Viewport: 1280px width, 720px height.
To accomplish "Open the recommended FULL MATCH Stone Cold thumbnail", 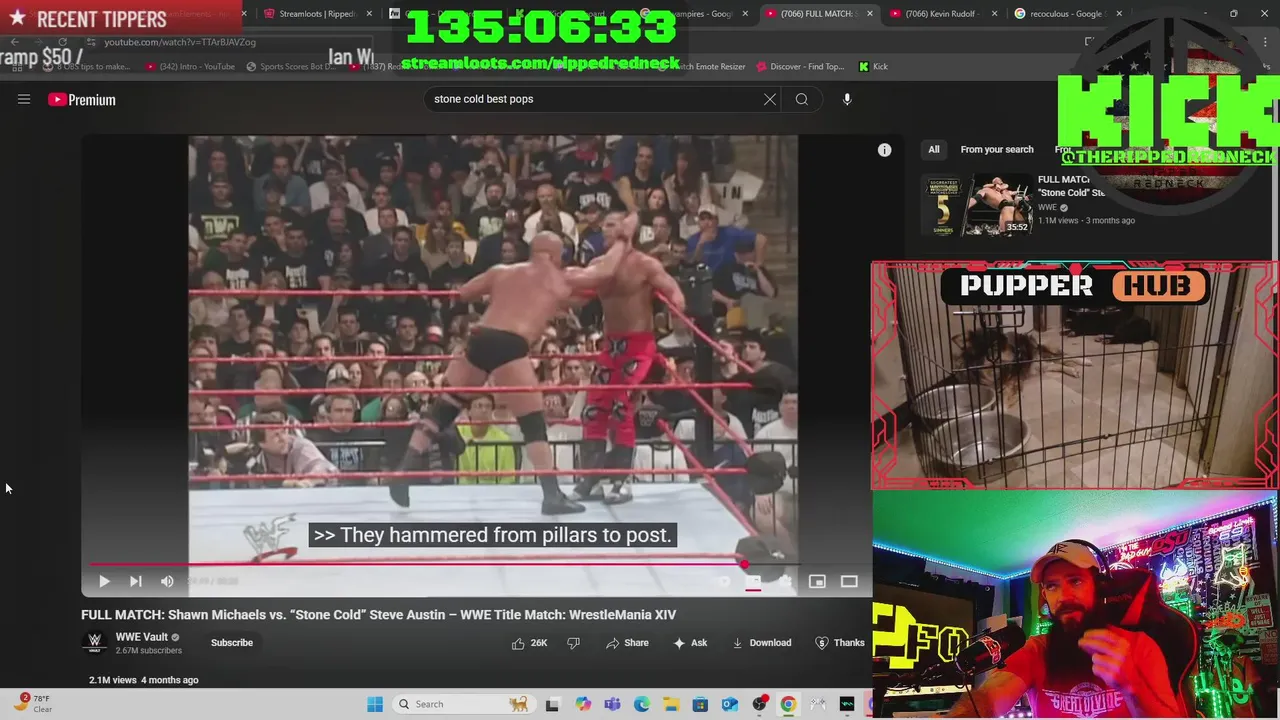I will [x=977, y=205].
